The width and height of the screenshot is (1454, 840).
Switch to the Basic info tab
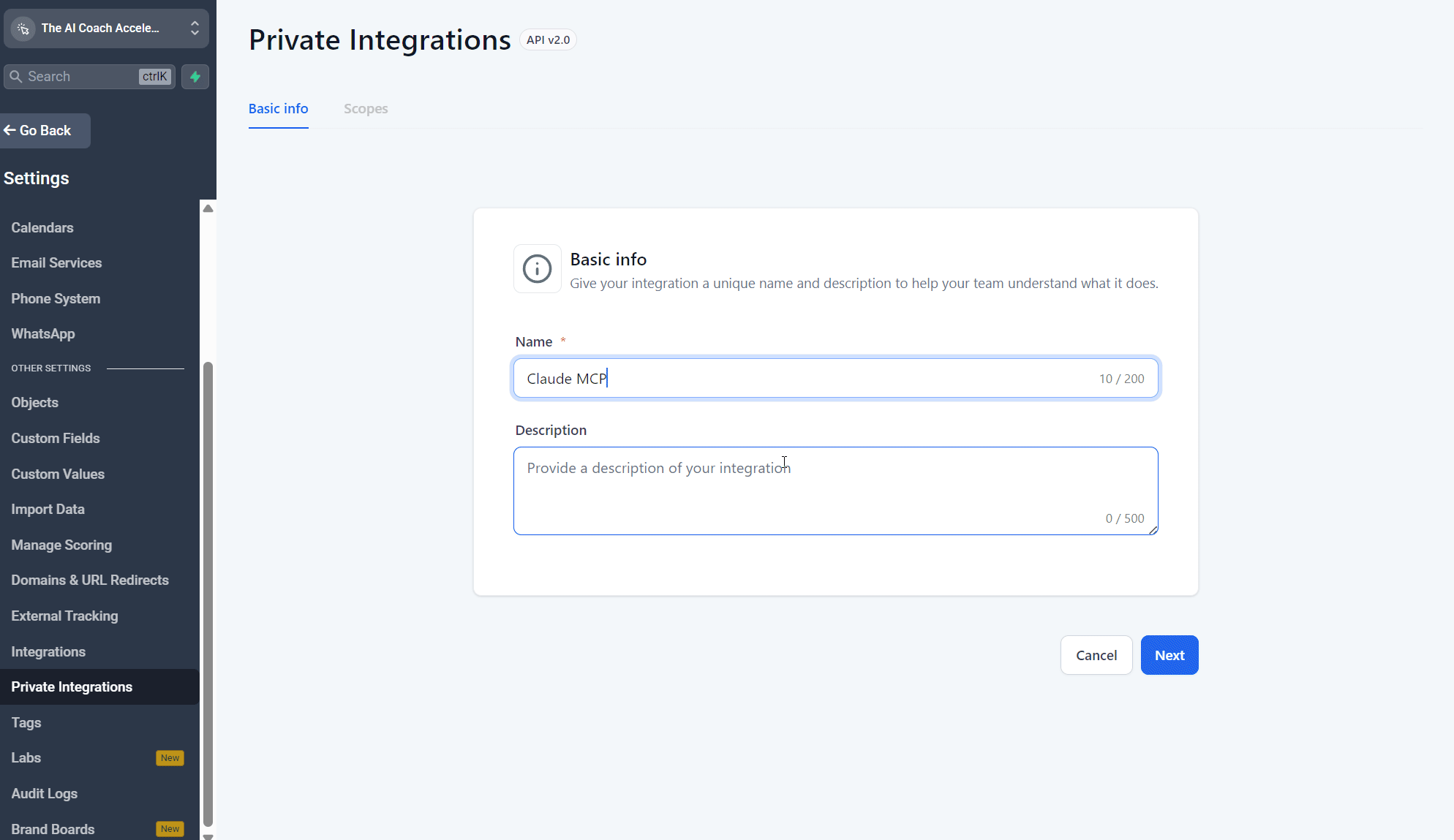coord(278,109)
